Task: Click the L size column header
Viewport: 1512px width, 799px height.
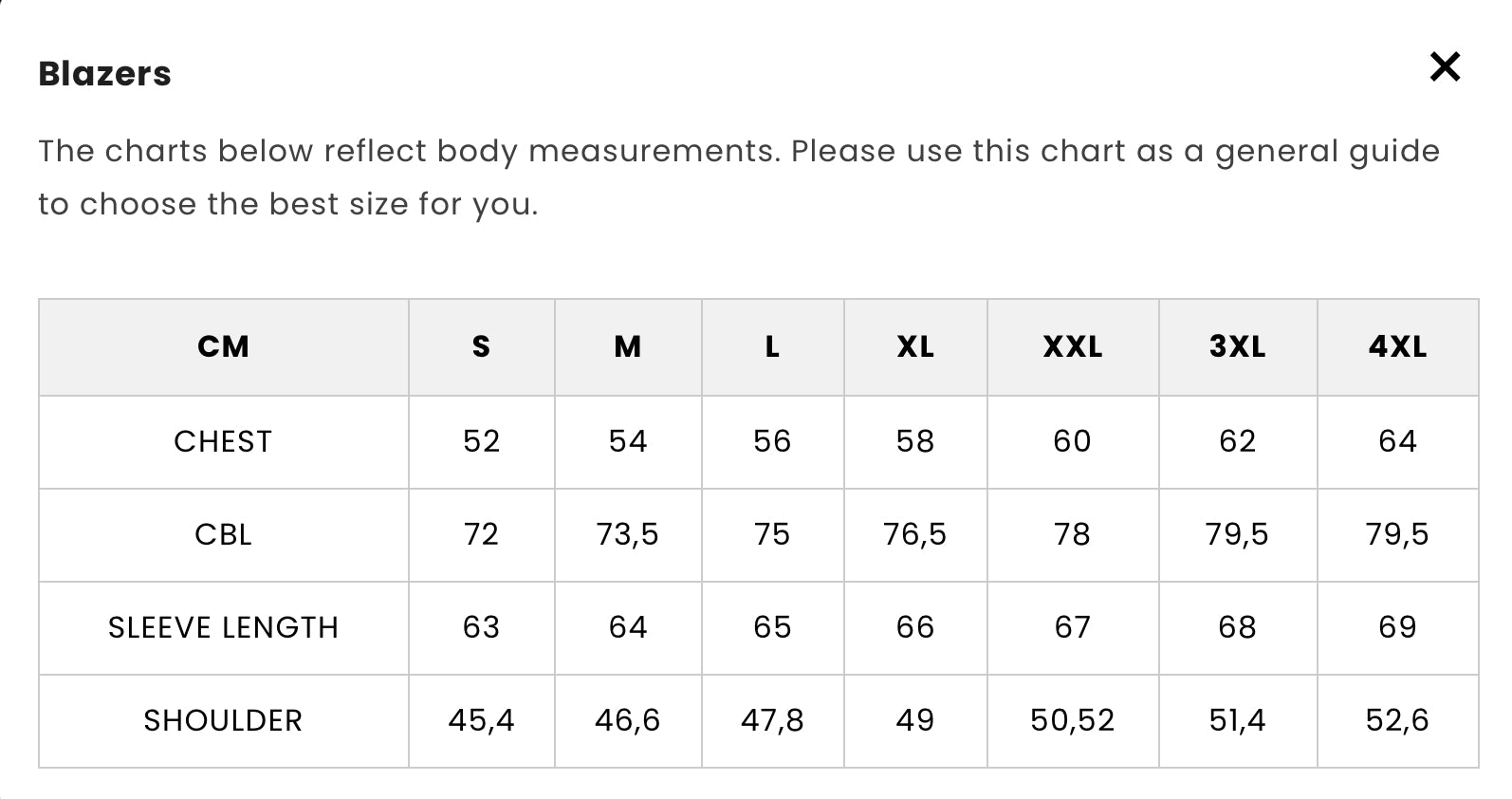Action: tap(772, 347)
